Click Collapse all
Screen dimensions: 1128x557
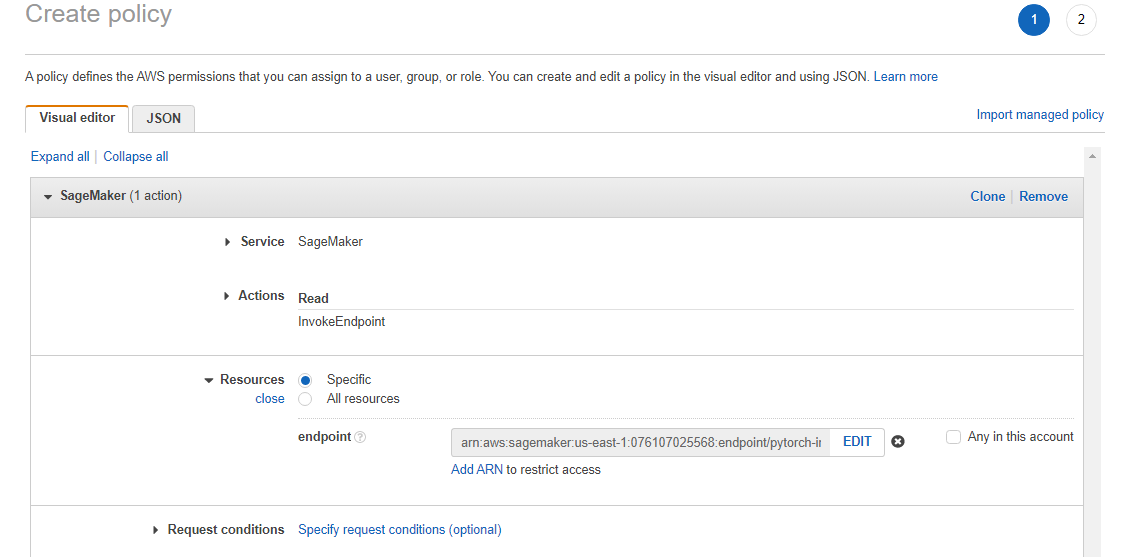pyautogui.click(x=136, y=156)
